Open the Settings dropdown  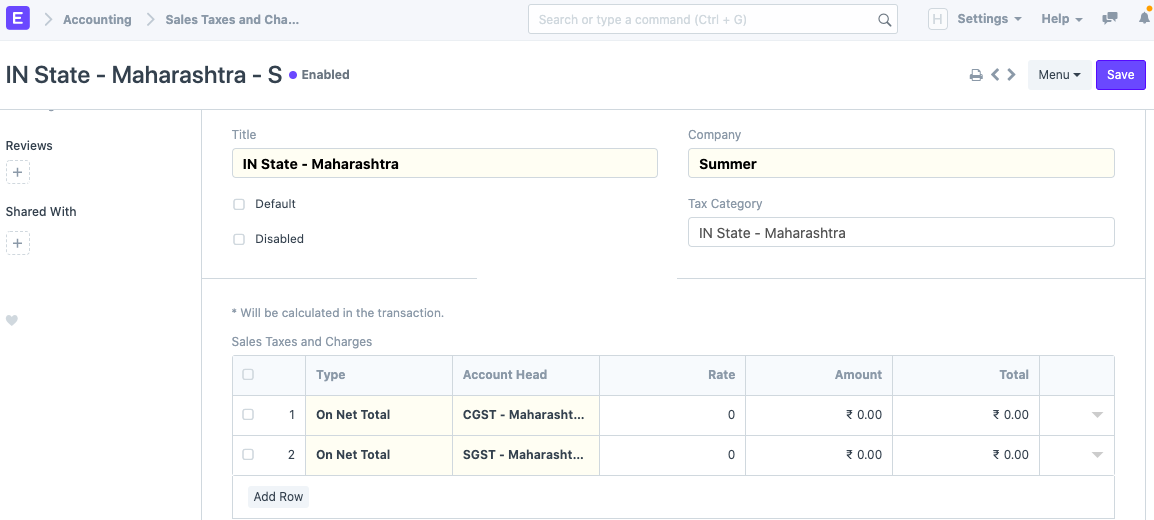point(988,19)
